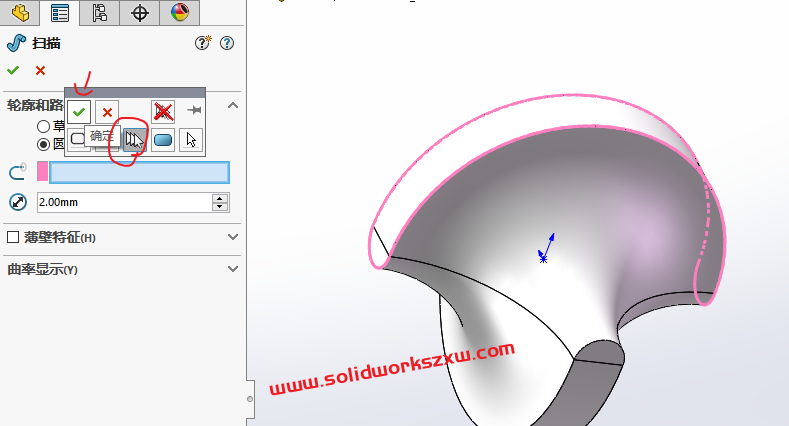Open the help question mark icon
The image size is (789, 426).
[x=227, y=43]
